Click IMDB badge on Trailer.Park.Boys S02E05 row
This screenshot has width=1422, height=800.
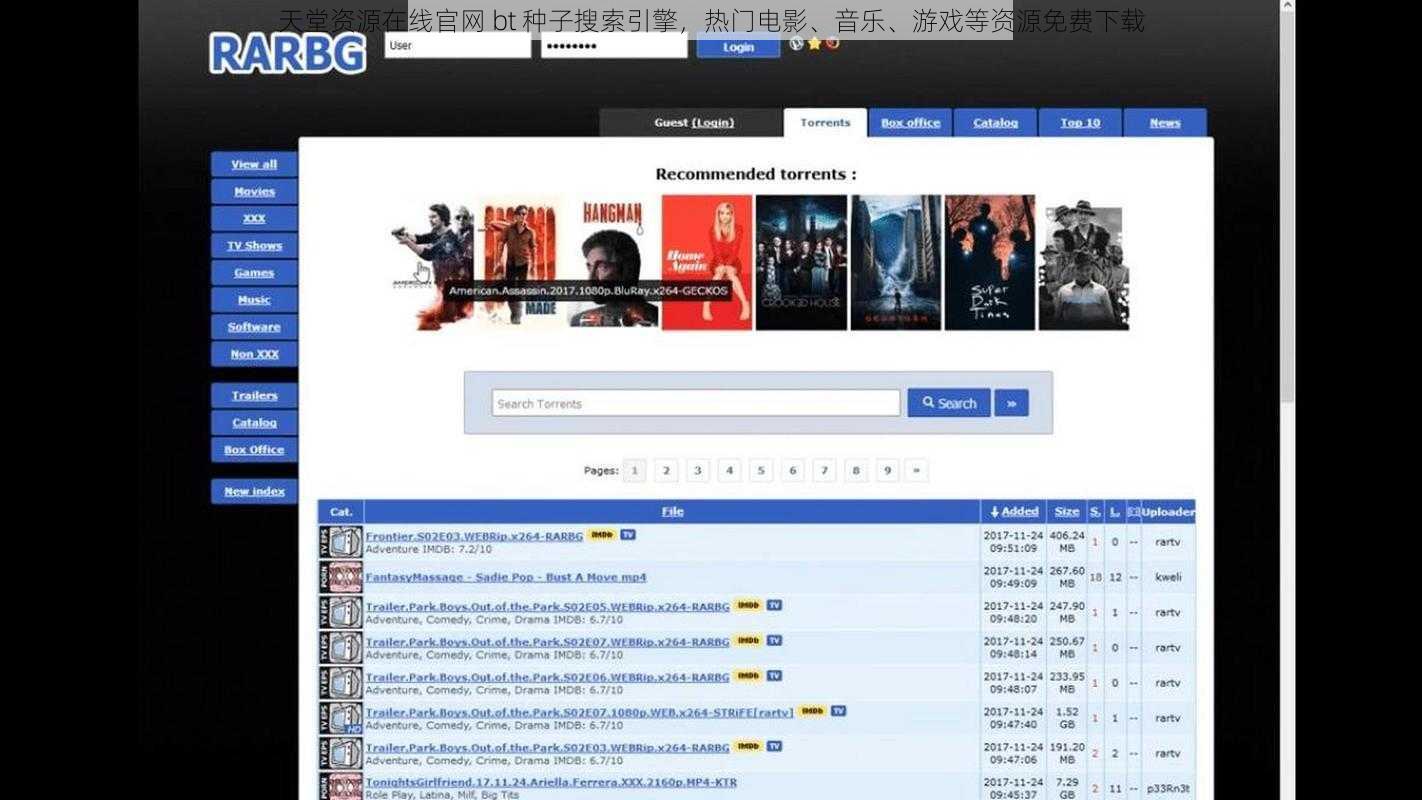pyautogui.click(x=747, y=605)
